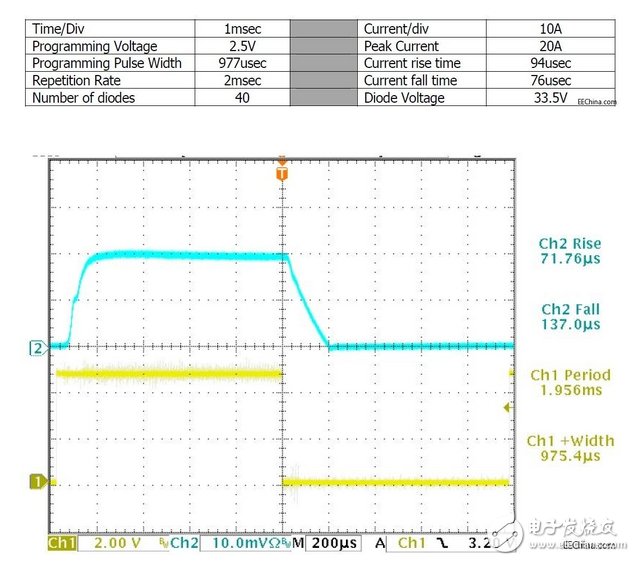Click the orange trigger position marker T

[x=282, y=173]
